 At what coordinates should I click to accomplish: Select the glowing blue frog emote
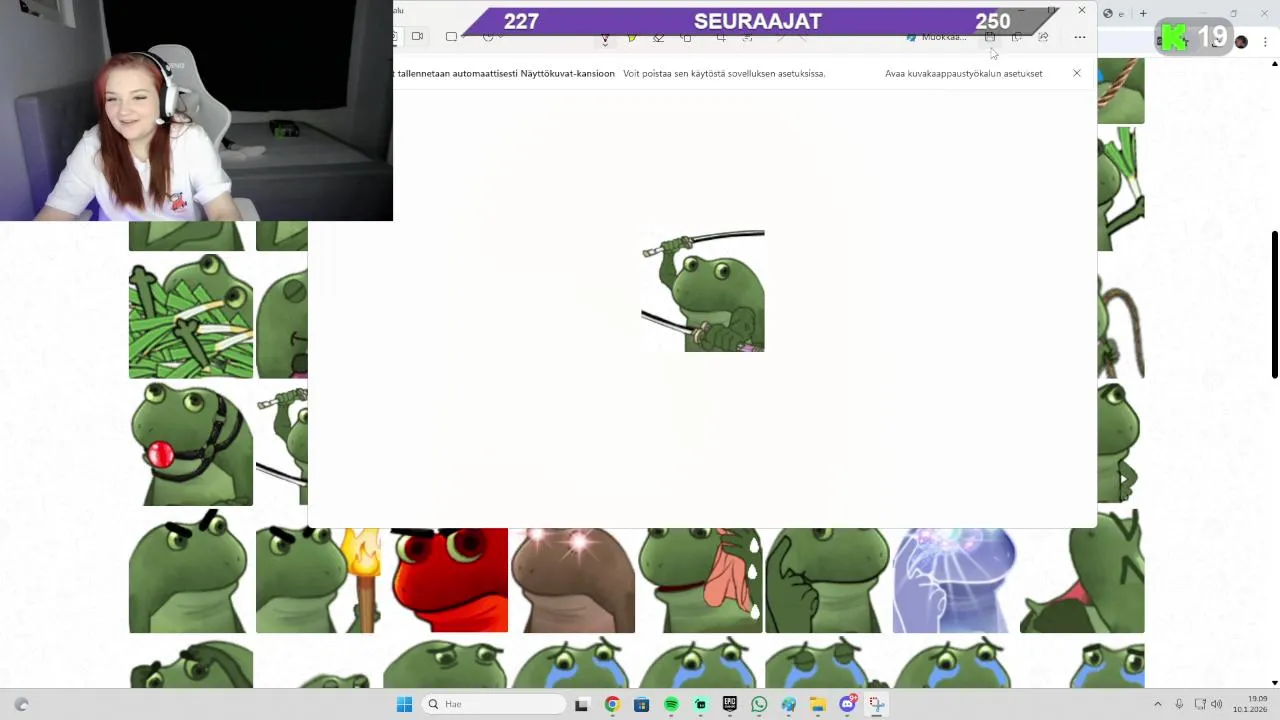pos(954,580)
